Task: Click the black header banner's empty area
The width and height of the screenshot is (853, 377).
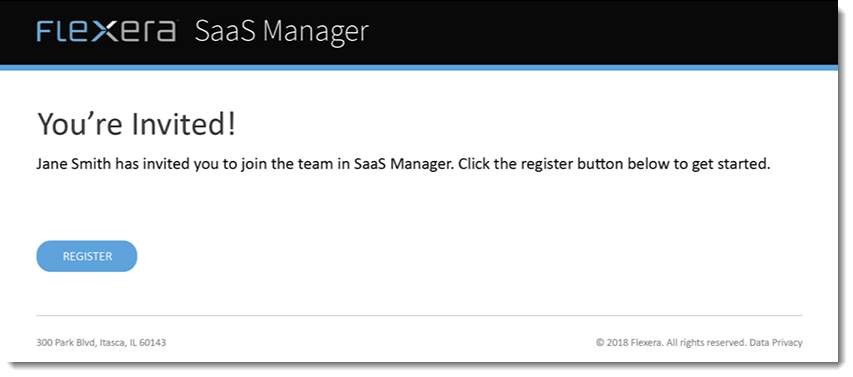Action: tap(598, 32)
